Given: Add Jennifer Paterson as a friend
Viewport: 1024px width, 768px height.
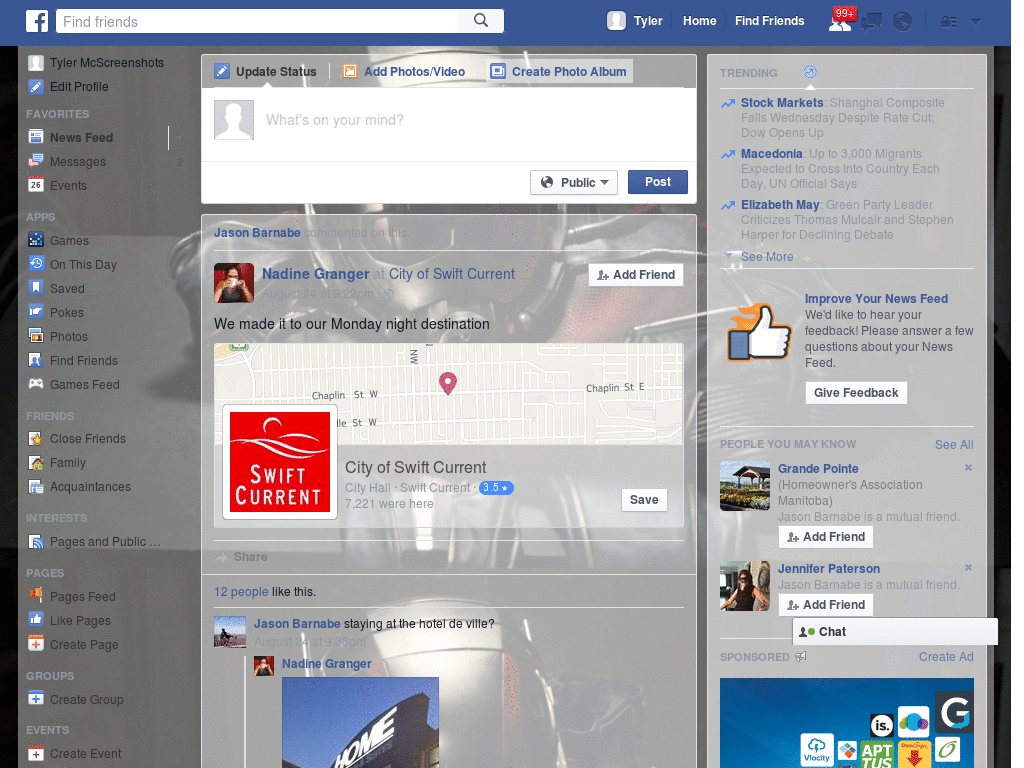Looking at the screenshot, I should pos(825,605).
